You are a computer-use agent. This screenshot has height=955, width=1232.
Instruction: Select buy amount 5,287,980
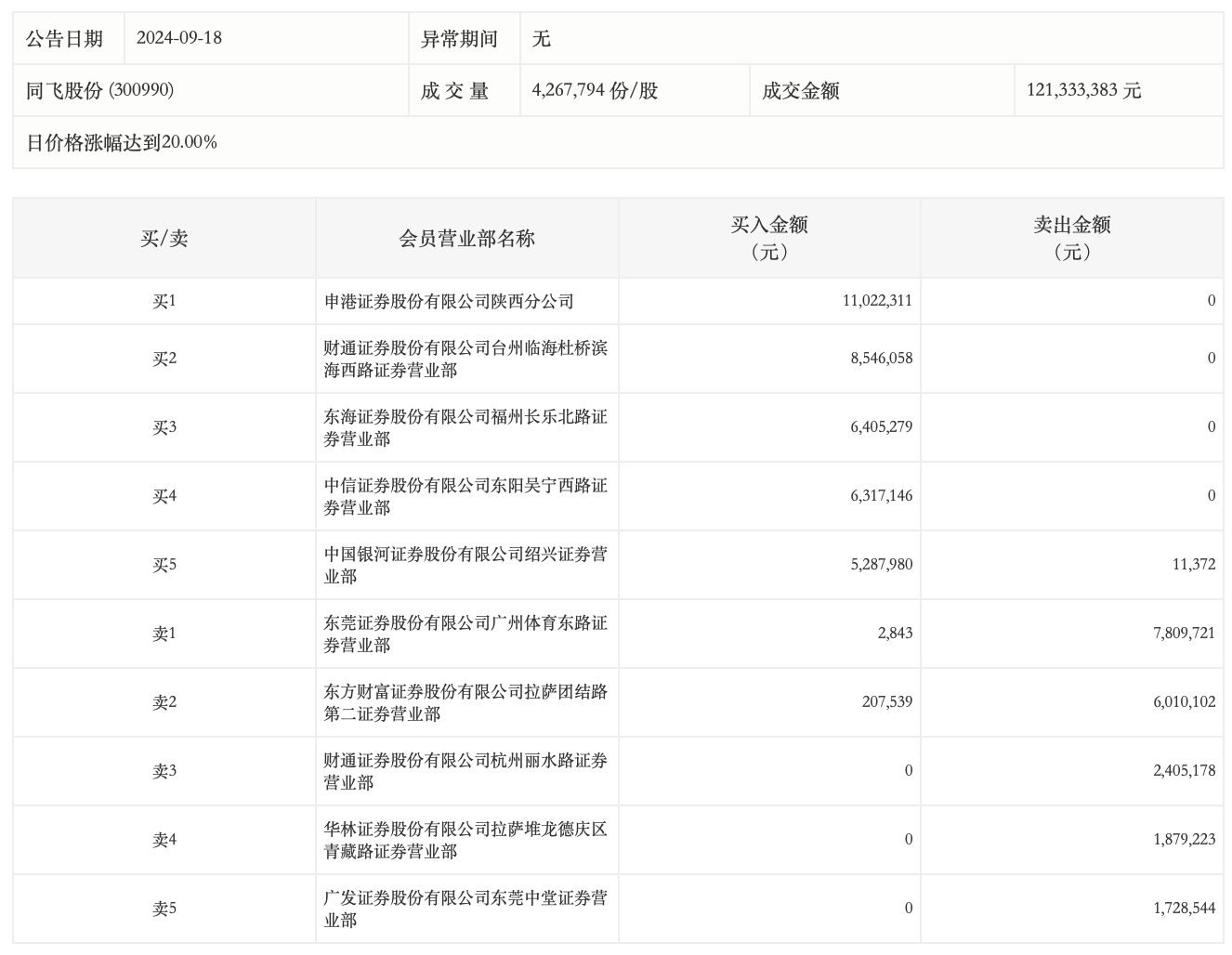[x=882, y=565]
